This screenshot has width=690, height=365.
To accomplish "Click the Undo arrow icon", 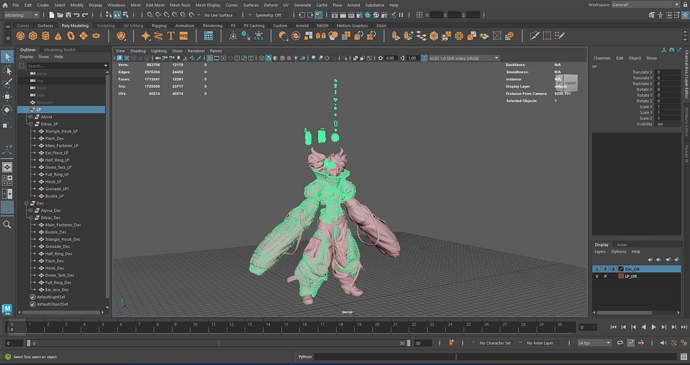I will 77,15.
